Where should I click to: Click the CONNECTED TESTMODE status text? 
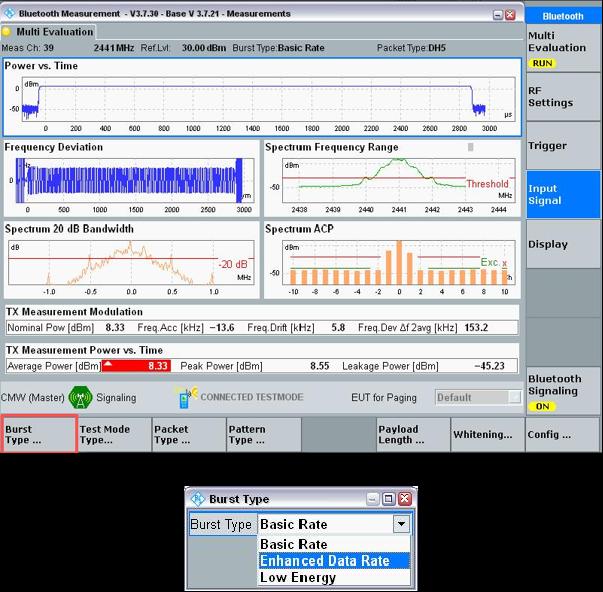pyautogui.click(x=252, y=397)
